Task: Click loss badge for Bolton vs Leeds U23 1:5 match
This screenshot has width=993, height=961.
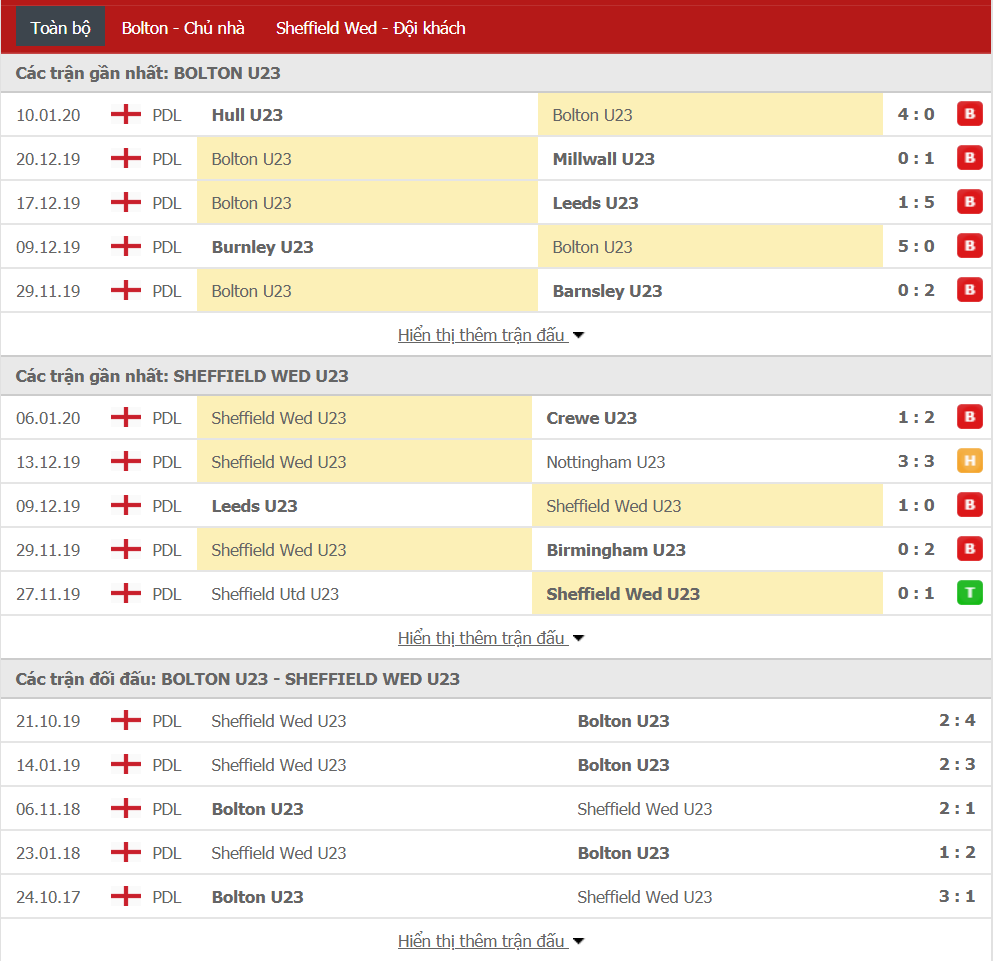Action: (x=970, y=202)
